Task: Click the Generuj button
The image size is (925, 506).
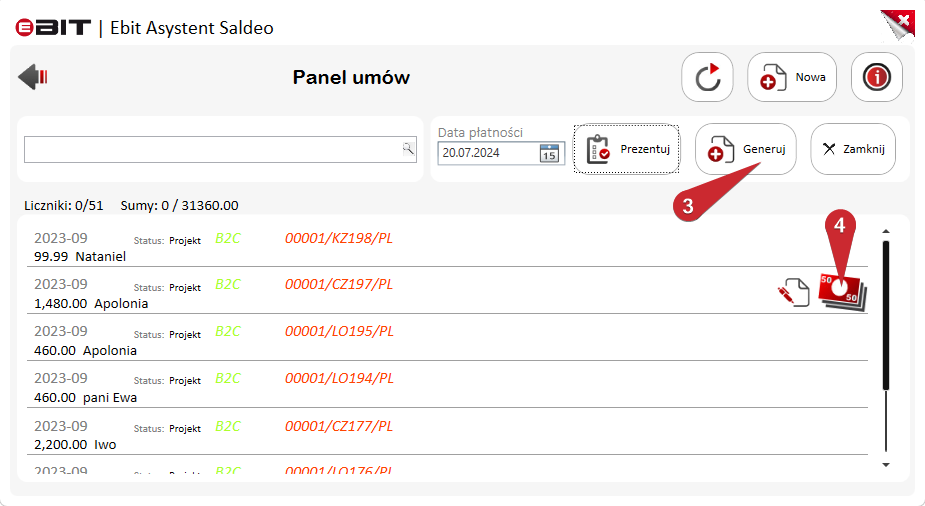Action: [746, 149]
